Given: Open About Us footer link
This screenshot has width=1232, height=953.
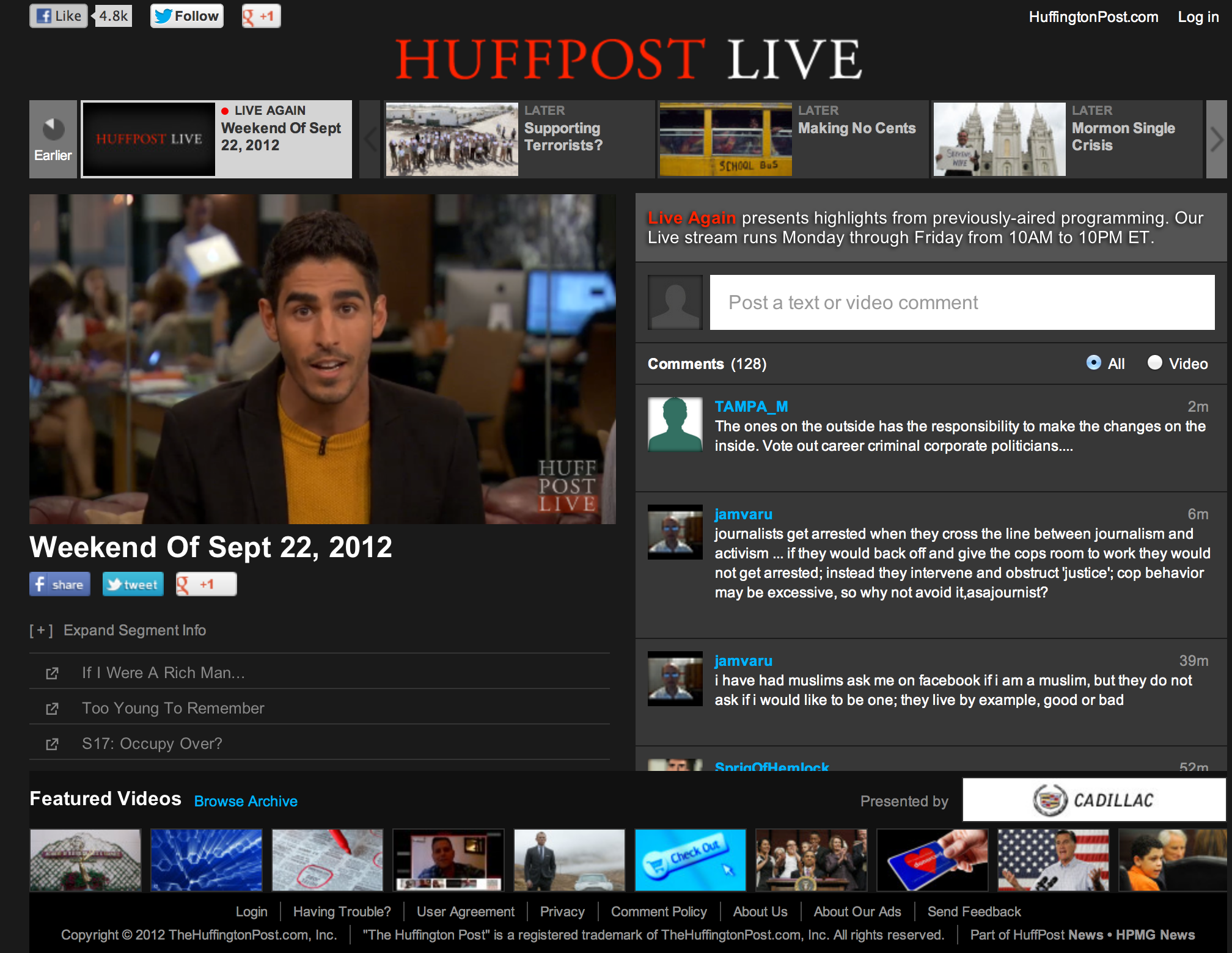Looking at the screenshot, I should pos(760,911).
